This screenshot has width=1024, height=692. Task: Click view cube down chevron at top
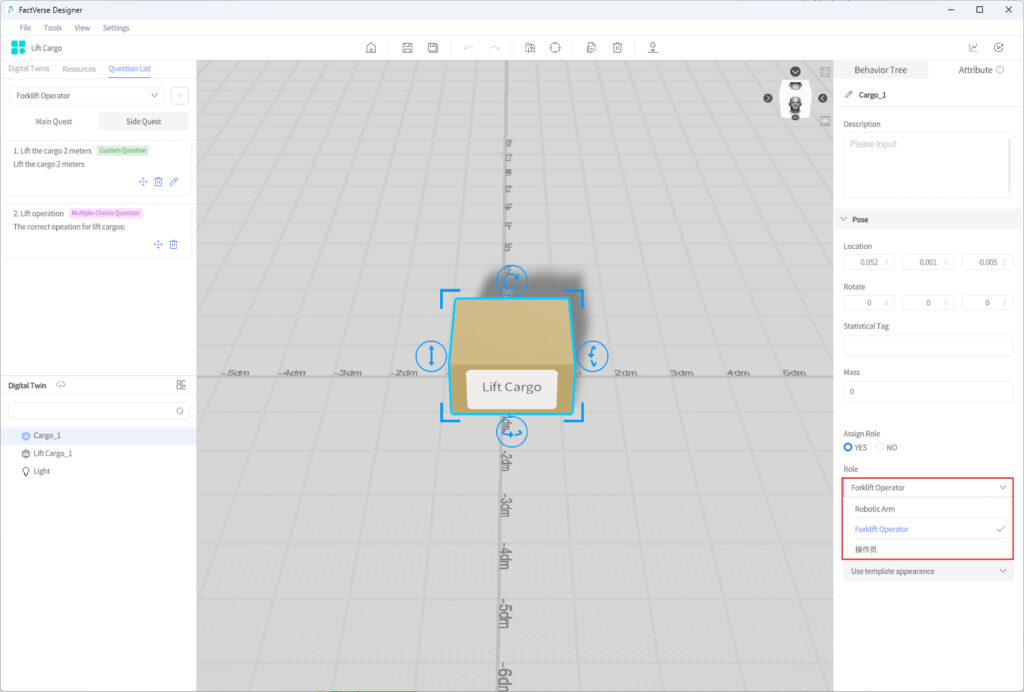[795, 71]
